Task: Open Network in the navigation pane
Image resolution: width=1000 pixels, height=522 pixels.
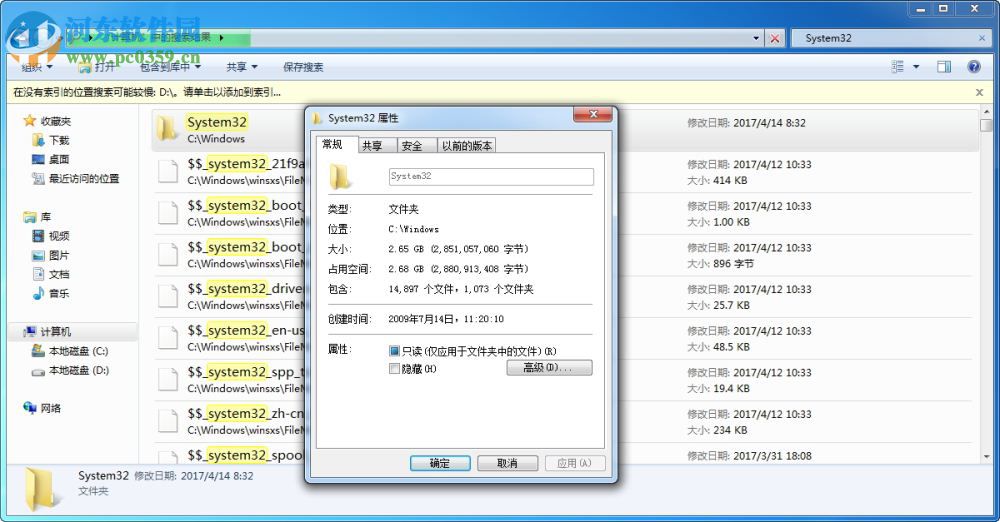Action: click(42, 408)
